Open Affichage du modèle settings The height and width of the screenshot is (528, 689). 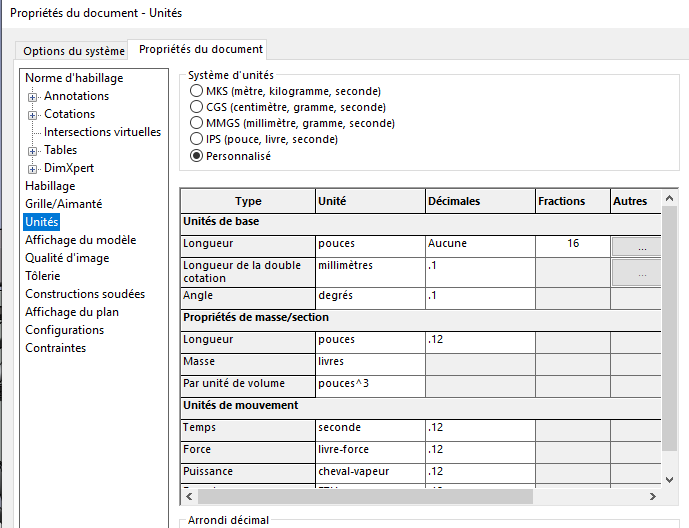coord(81,240)
